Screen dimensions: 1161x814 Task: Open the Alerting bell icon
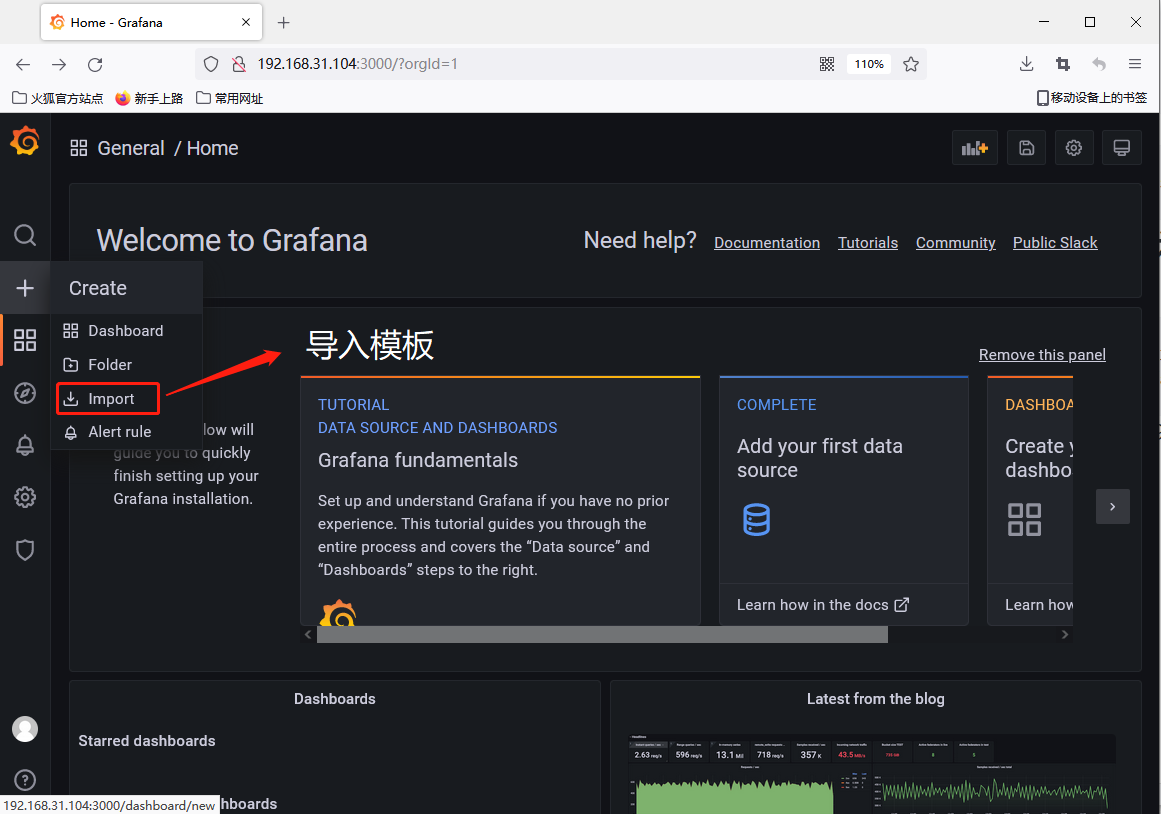point(25,446)
